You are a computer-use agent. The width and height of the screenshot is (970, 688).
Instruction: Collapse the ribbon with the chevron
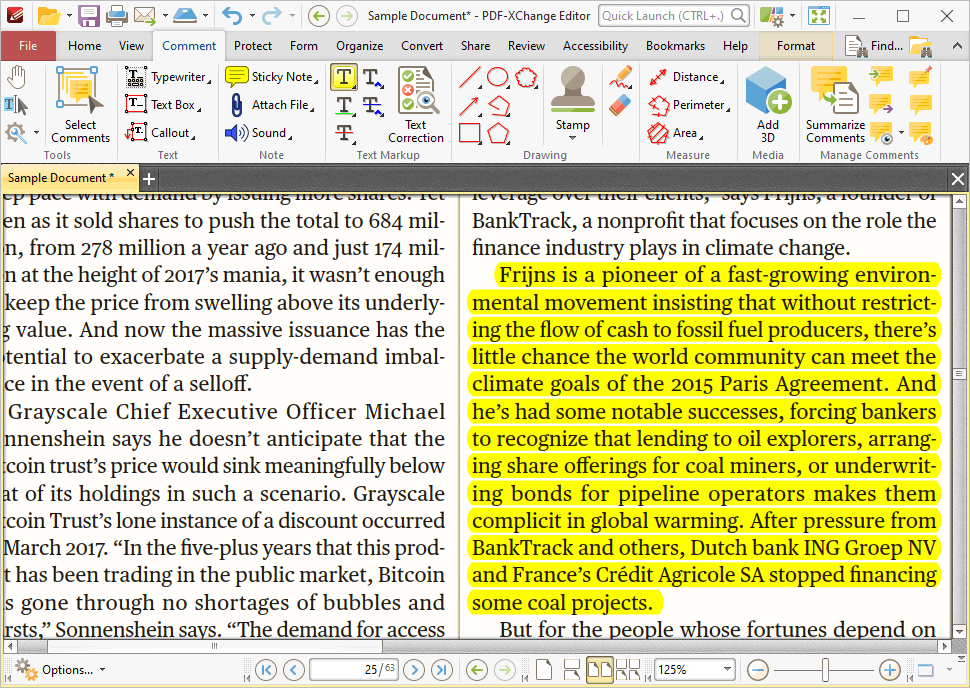pos(957,46)
